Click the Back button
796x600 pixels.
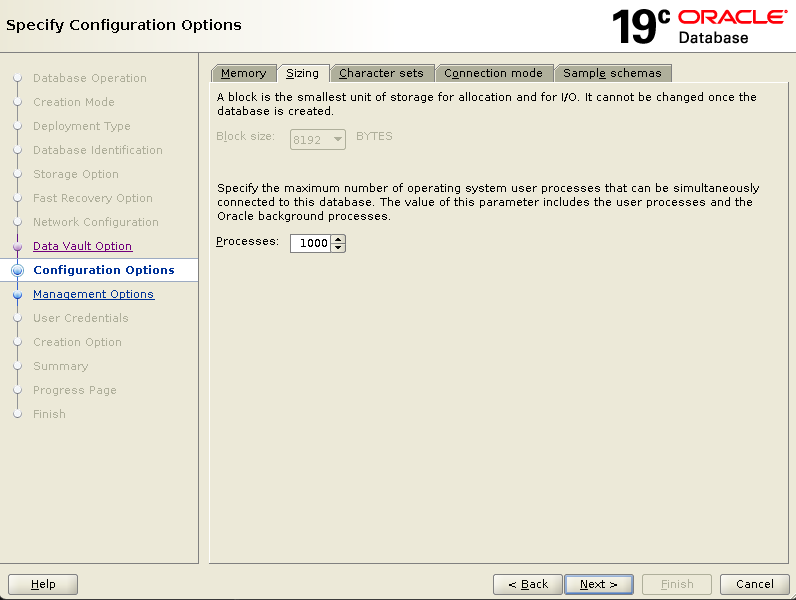pyautogui.click(x=528, y=584)
